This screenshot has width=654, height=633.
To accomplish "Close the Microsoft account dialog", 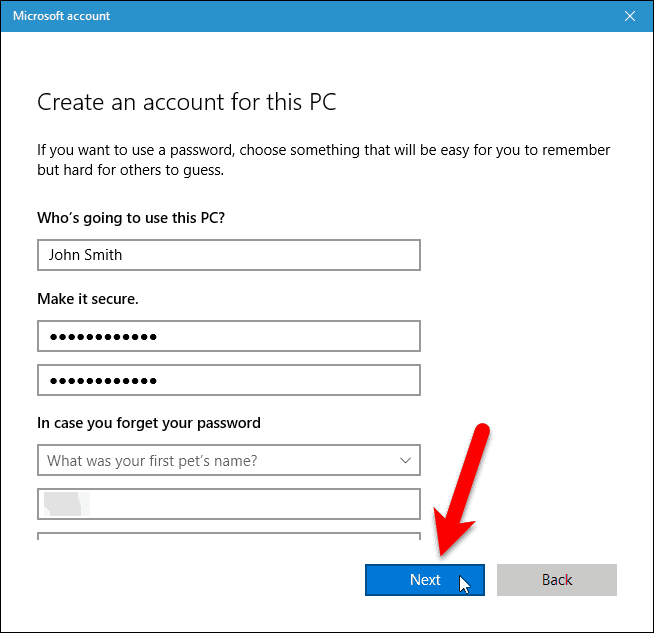I will point(629,16).
